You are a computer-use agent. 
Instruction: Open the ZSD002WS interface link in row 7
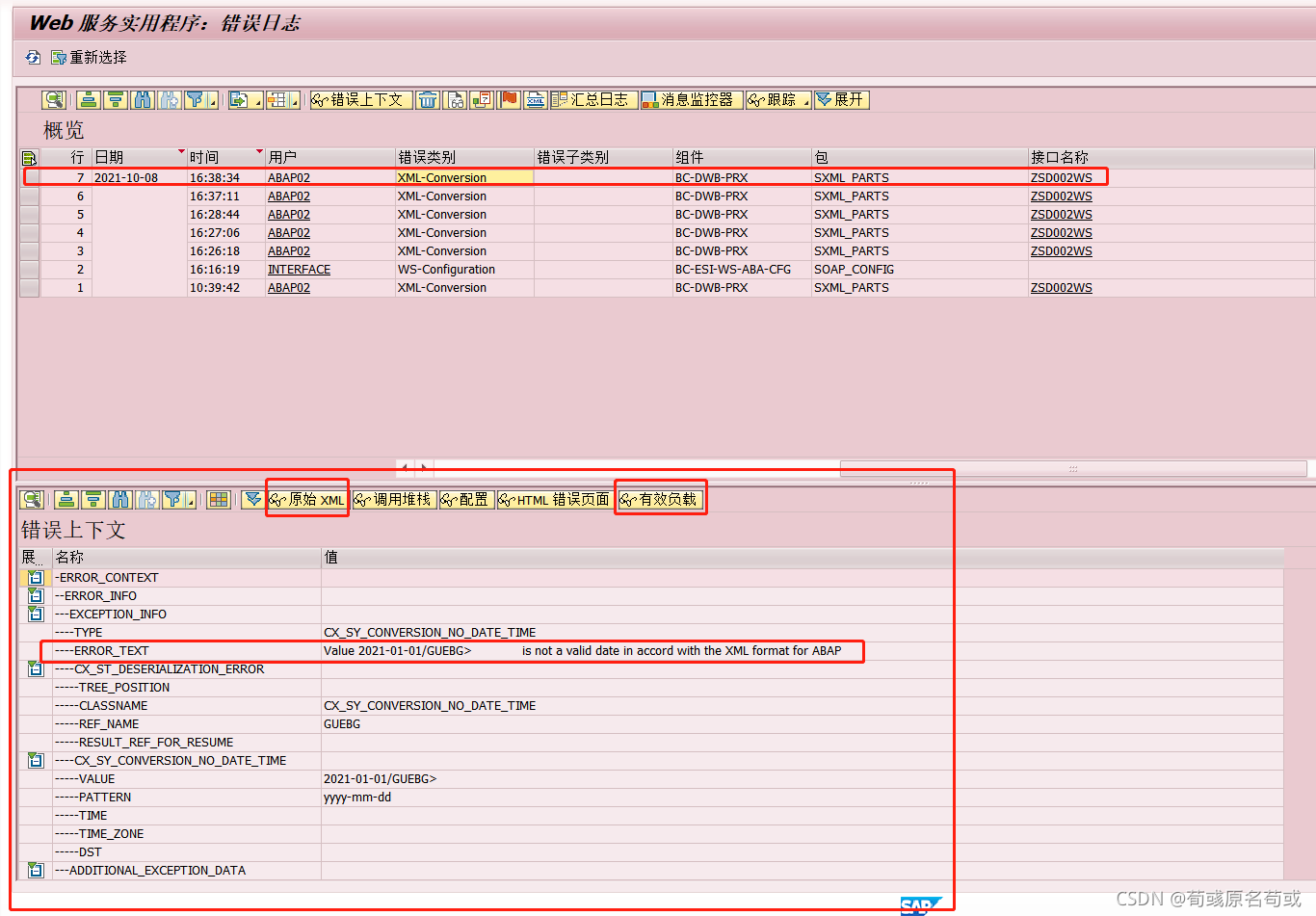coord(1061,177)
